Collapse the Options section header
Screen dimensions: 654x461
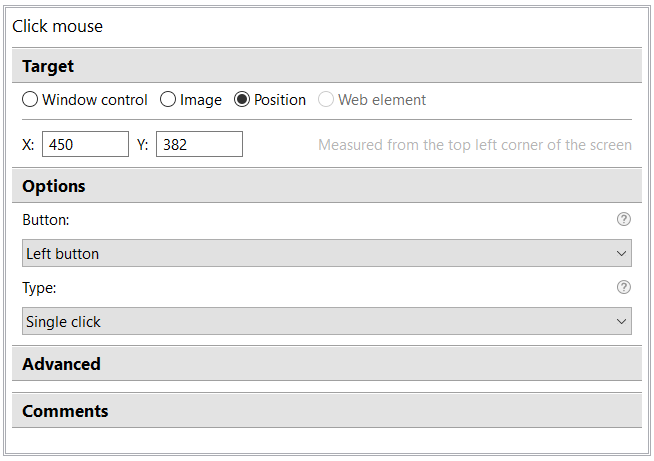[327, 186]
